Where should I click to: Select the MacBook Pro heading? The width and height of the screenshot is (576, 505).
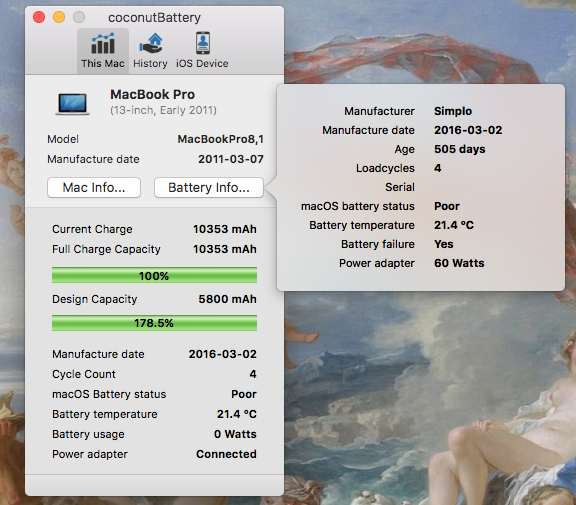tap(152, 94)
